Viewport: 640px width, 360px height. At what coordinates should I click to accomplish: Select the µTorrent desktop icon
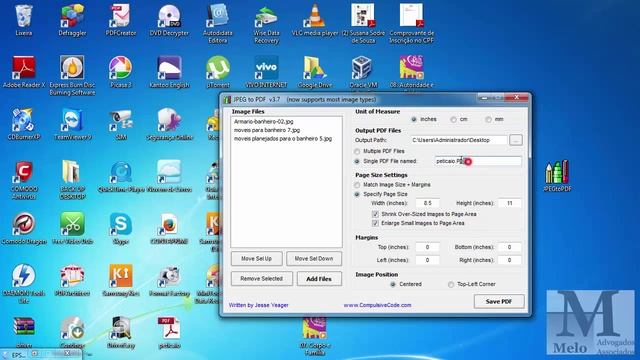pyautogui.click(x=218, y=72)
